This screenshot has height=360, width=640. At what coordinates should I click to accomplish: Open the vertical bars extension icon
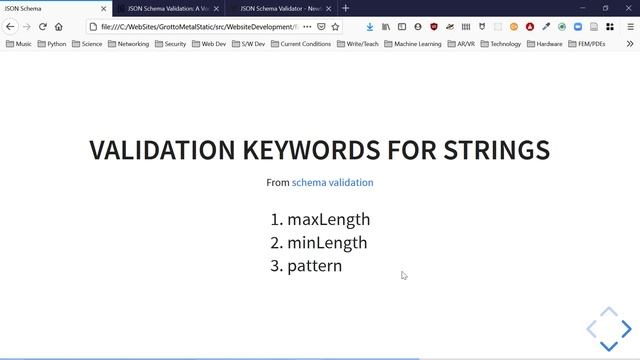(466, 27)
